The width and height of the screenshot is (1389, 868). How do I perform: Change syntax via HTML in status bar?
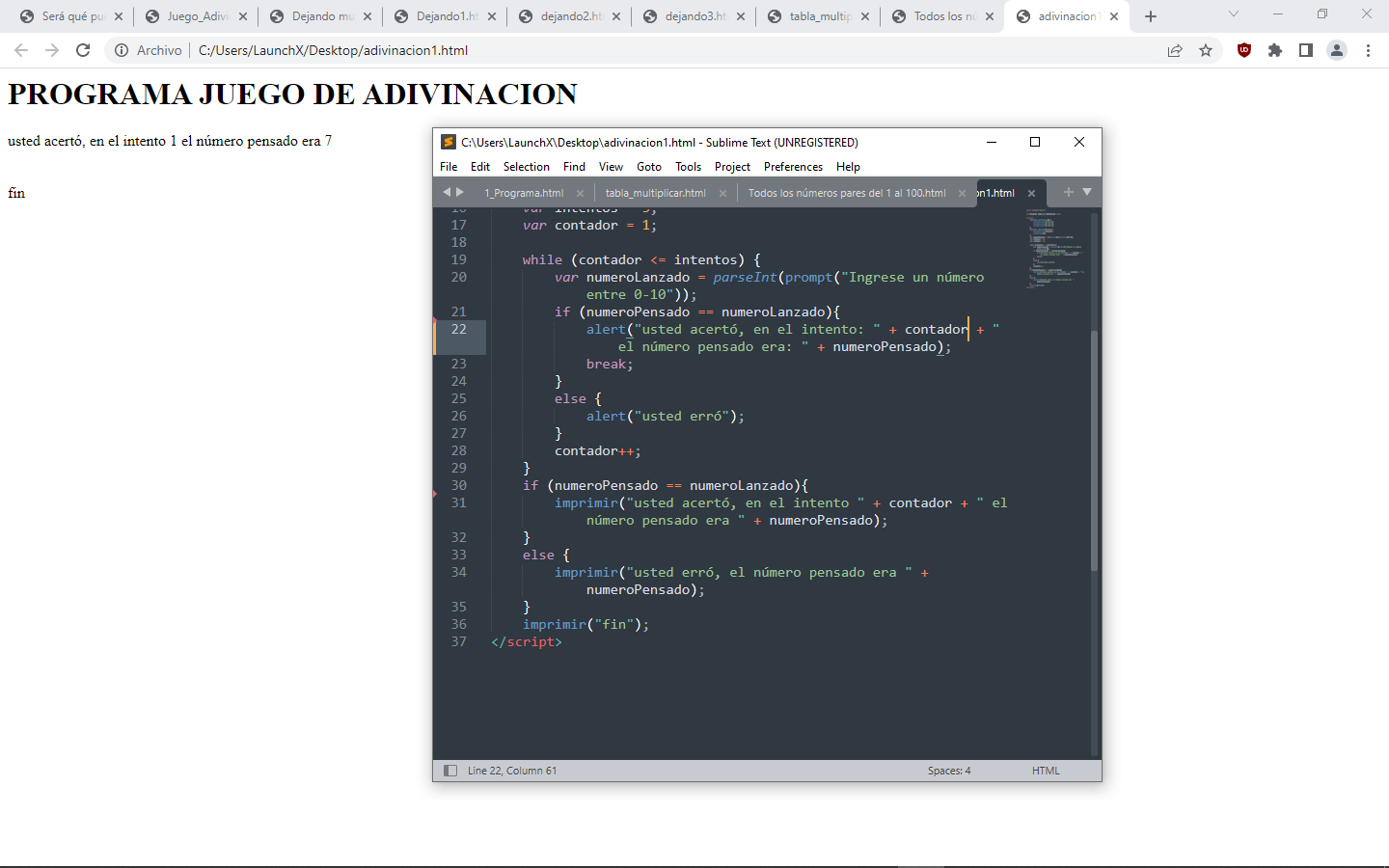click(1046, 771)
